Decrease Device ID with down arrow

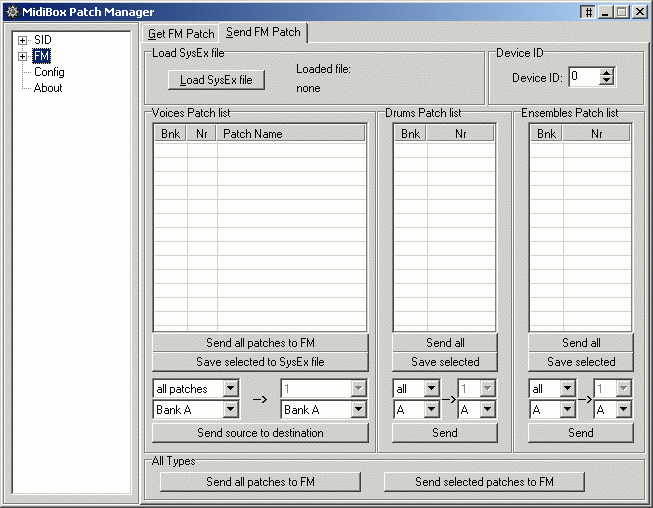[x=607, y=81]
